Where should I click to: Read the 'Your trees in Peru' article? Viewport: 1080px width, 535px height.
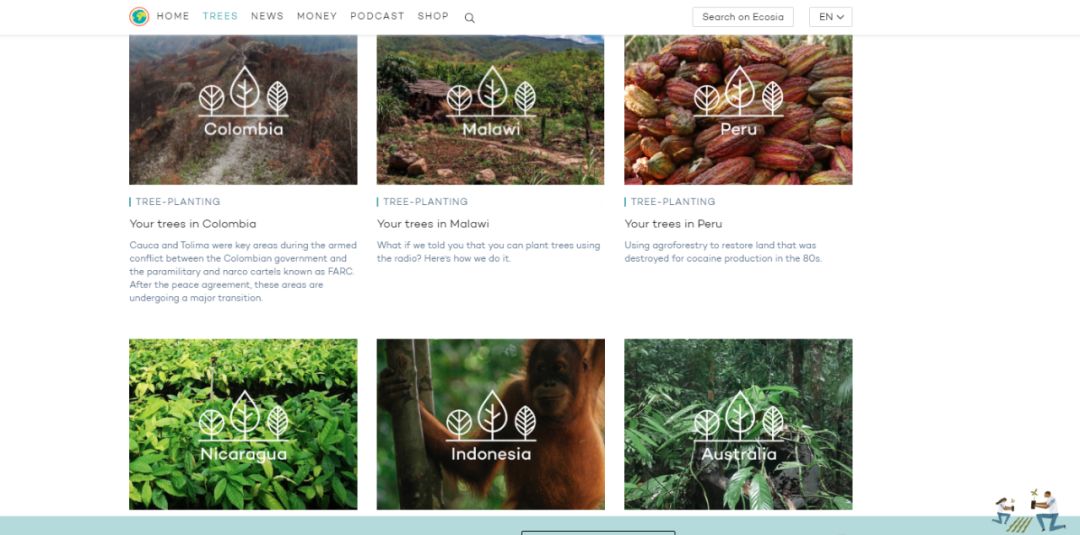pyautogui.click(x=674, y=224)
